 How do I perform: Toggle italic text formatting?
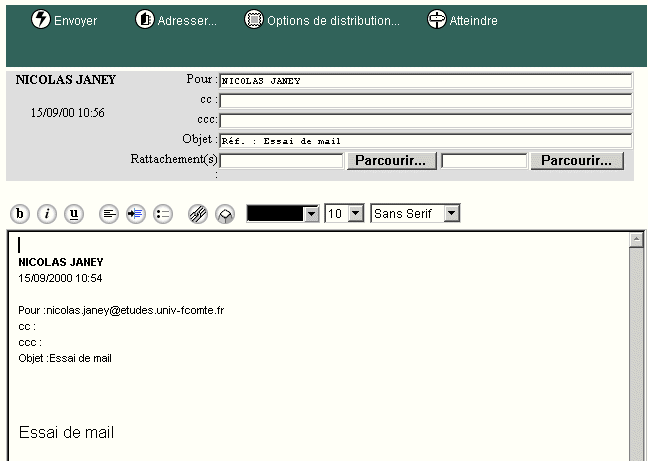click(47, 214)
